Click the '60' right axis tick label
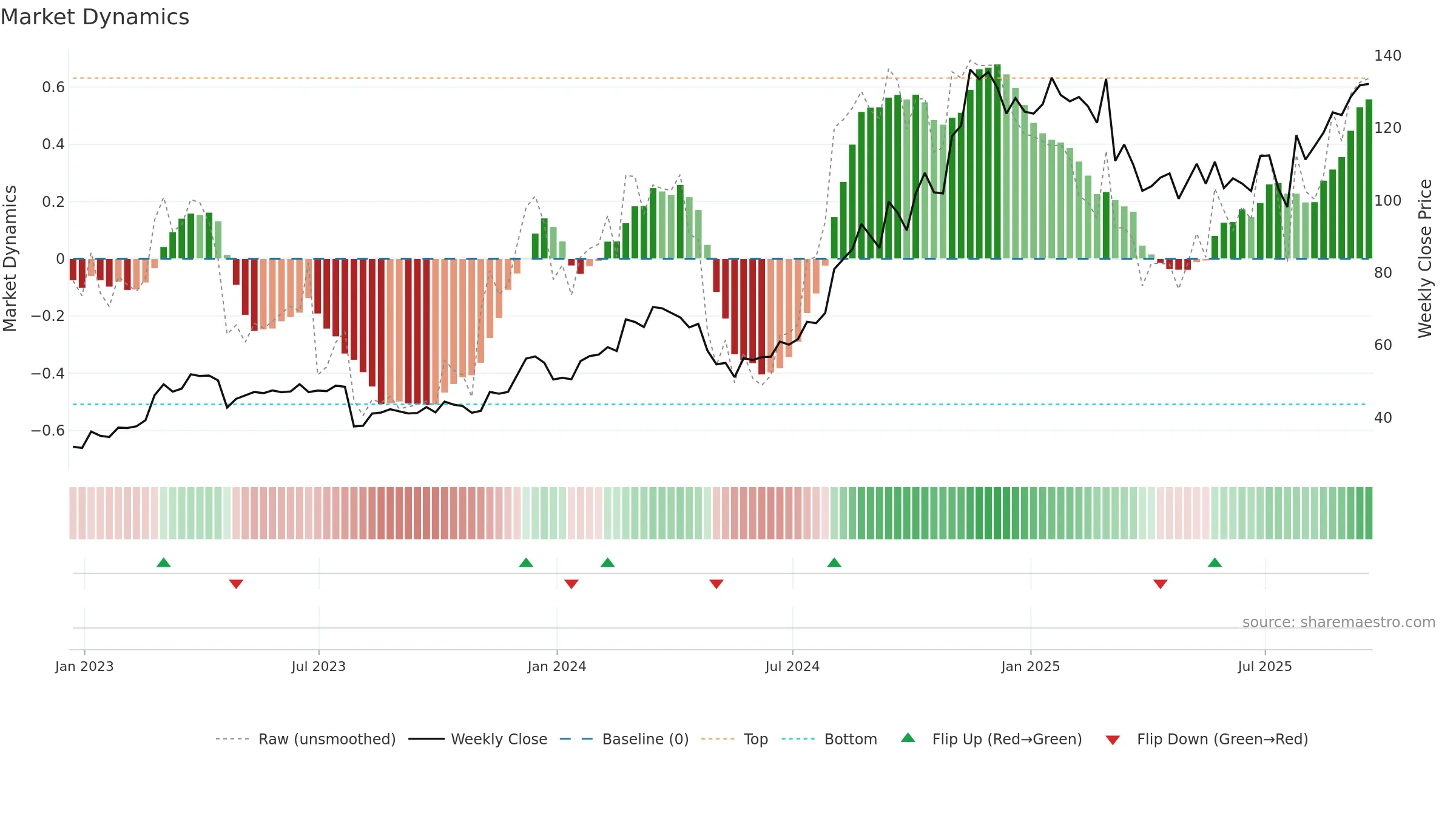 1383,345
